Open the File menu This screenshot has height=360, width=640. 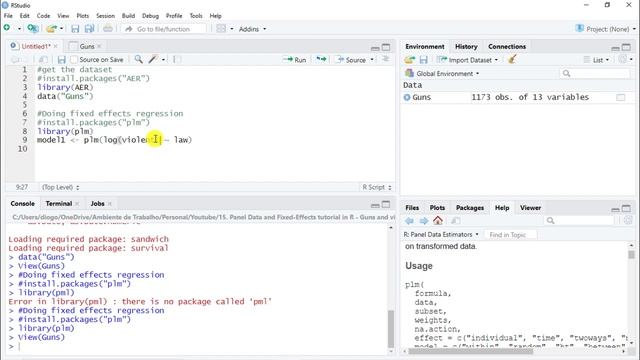click(8, 16)
